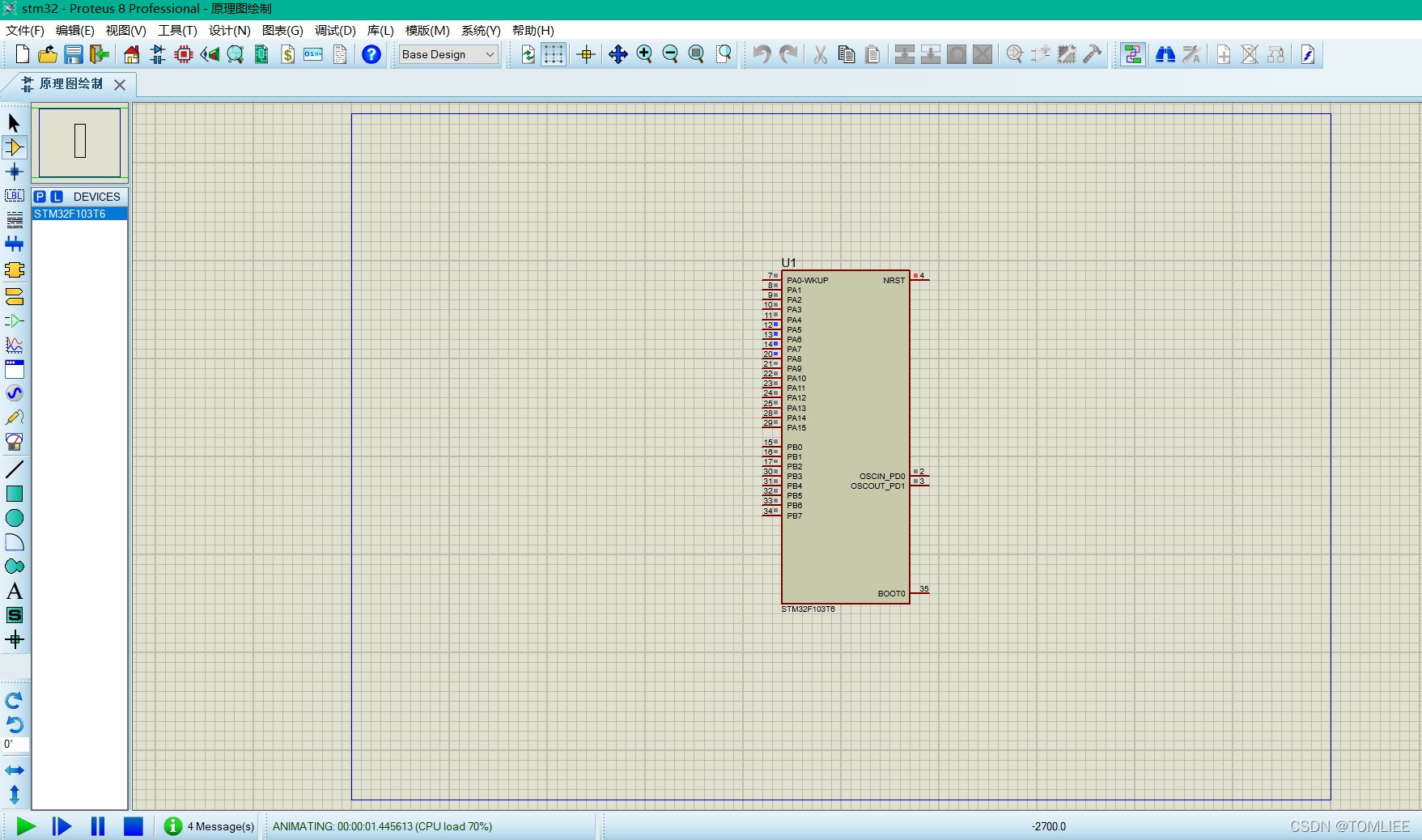Select the 2D box rectangle tool
The height and width of the screenshot is (840, 1422).
pyautogui.click(x=15, y=494)
